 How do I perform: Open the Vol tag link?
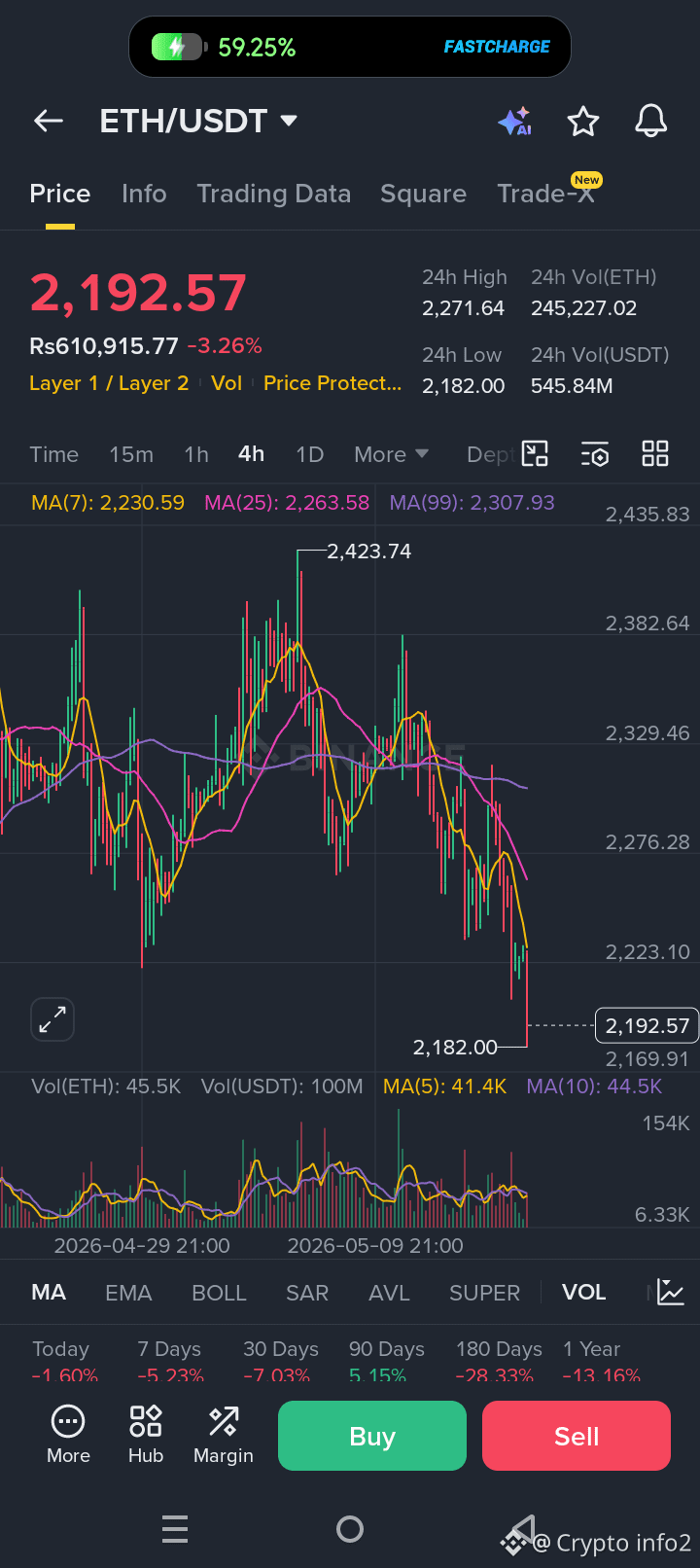(227, 383)
